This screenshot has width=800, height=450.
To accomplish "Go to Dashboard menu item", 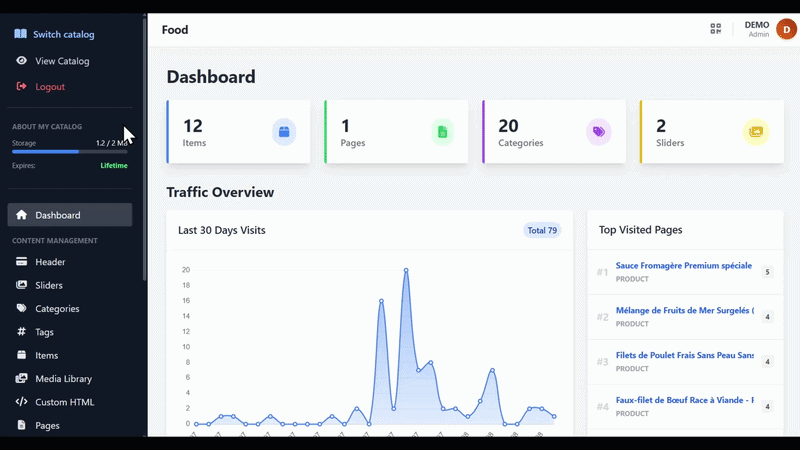I will tap(70, 215).
